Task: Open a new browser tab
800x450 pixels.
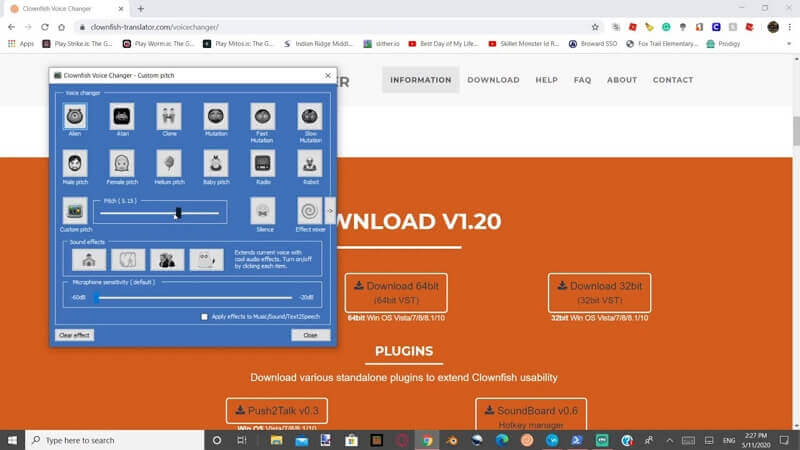Action: (x=141, y=9)
